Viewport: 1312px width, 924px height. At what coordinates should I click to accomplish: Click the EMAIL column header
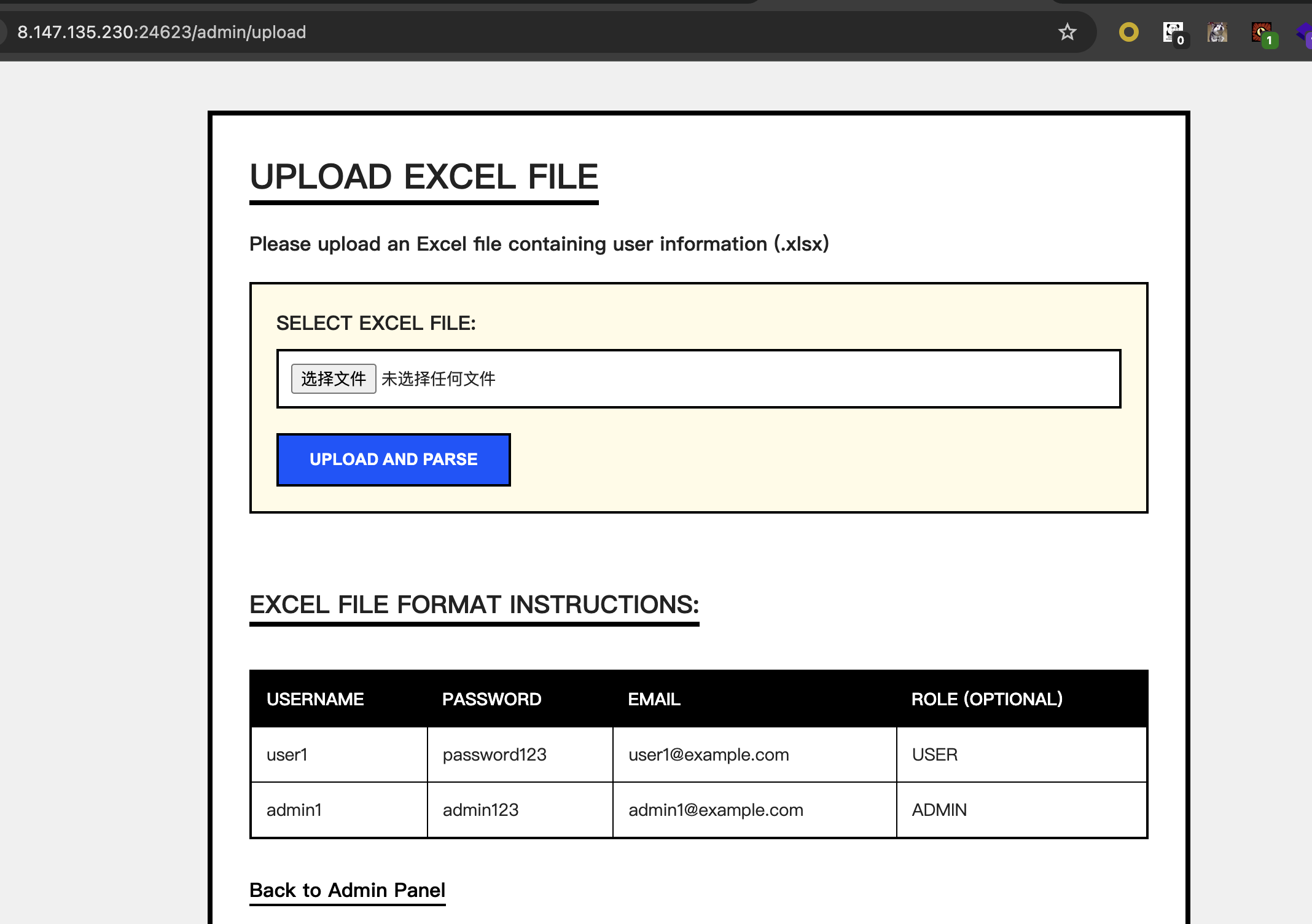pyautogui.click(x=654, y=699)
